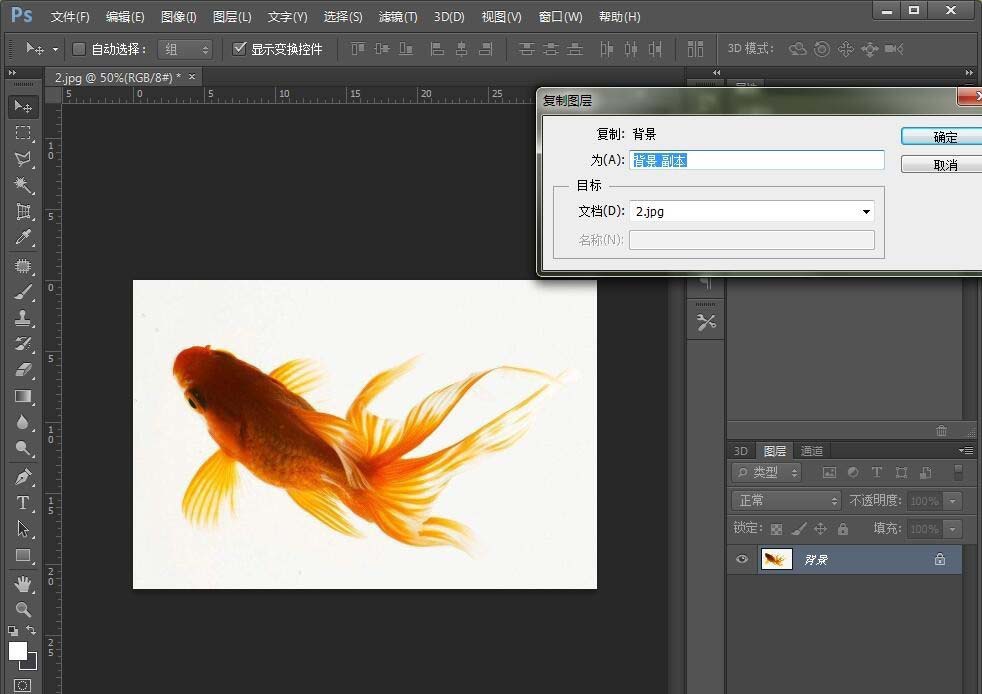Select the Hand tool
The width and height of the screenshot is (982, 694).
[23, 583]
